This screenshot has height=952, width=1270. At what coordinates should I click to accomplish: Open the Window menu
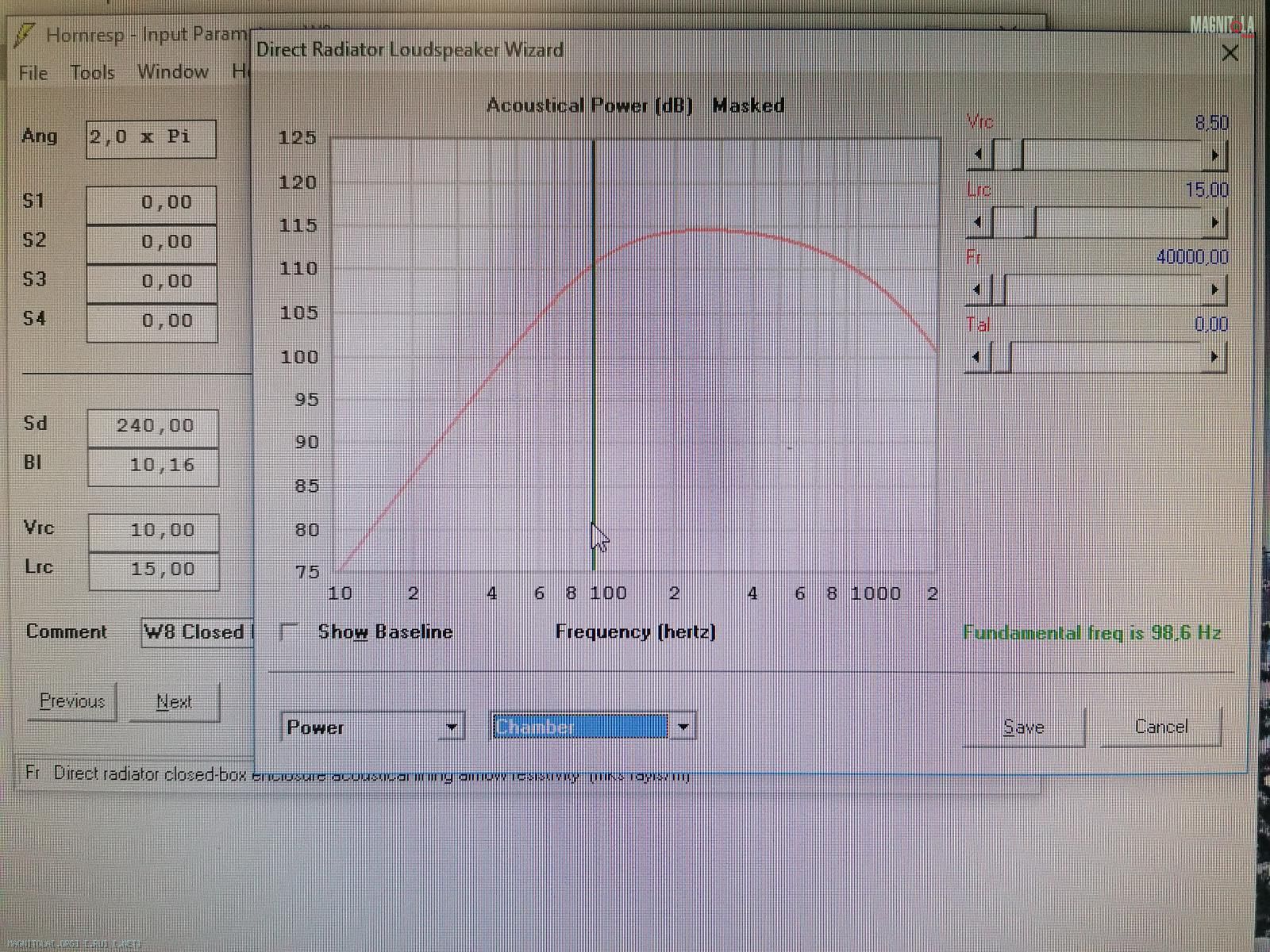(173, 72)
